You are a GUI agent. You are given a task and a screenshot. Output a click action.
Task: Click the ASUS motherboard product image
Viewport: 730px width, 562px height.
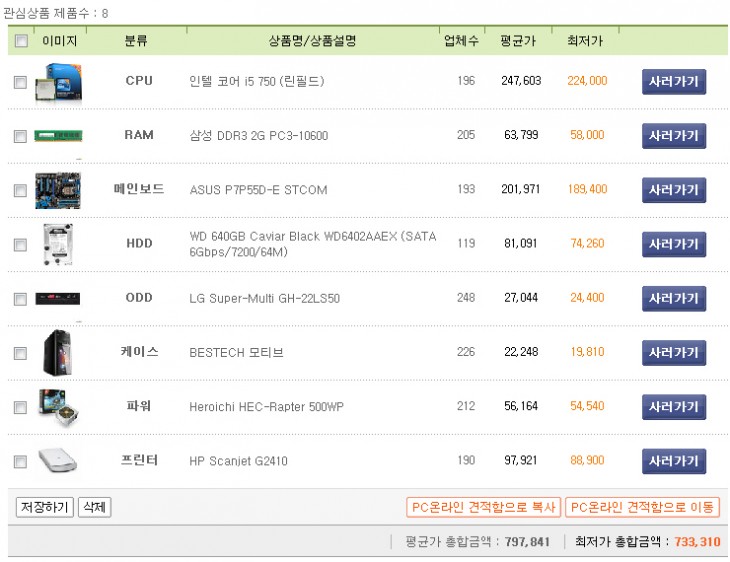click(x=58, y=190)
